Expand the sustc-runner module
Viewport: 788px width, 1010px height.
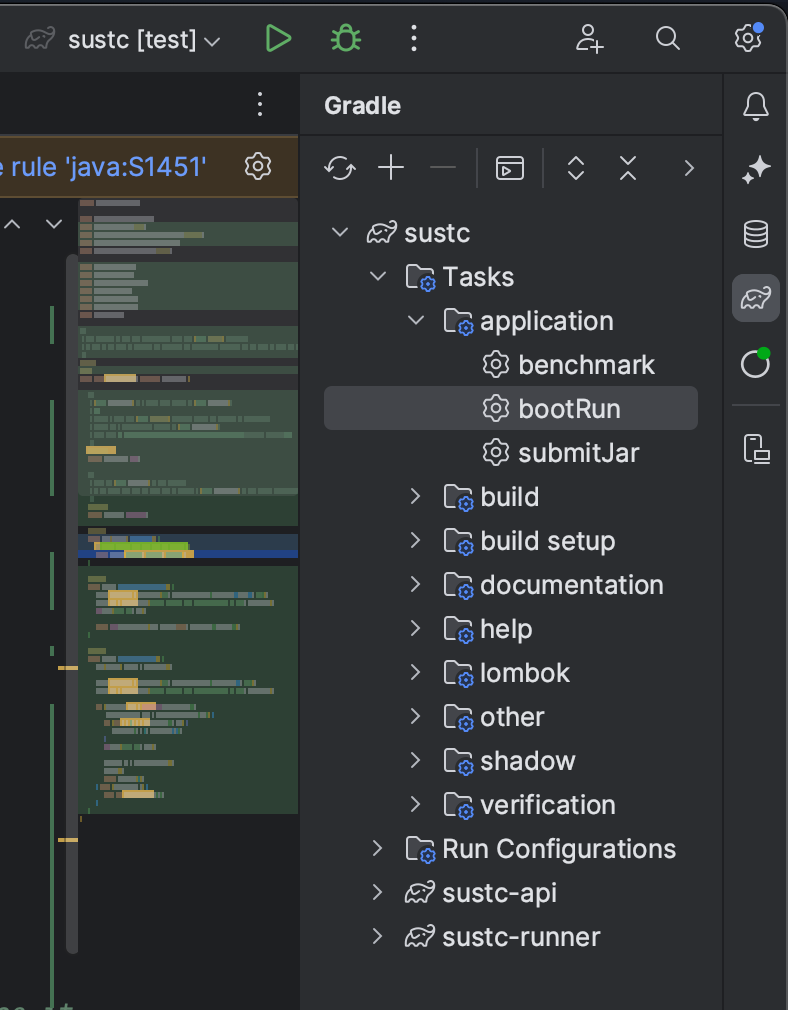click(x=378, y=937)
